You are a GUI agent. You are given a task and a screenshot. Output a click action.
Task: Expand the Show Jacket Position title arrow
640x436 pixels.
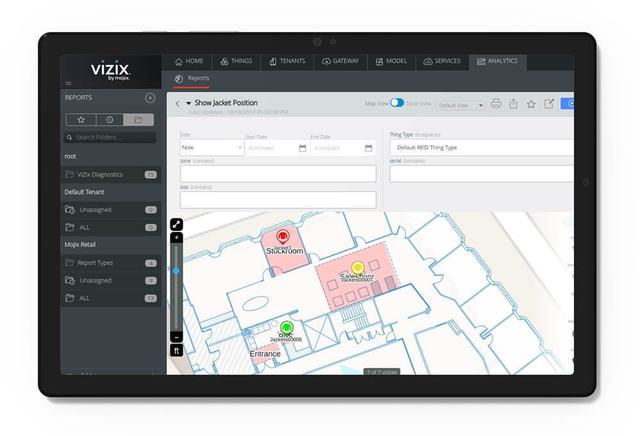click(x=188, y=103)
